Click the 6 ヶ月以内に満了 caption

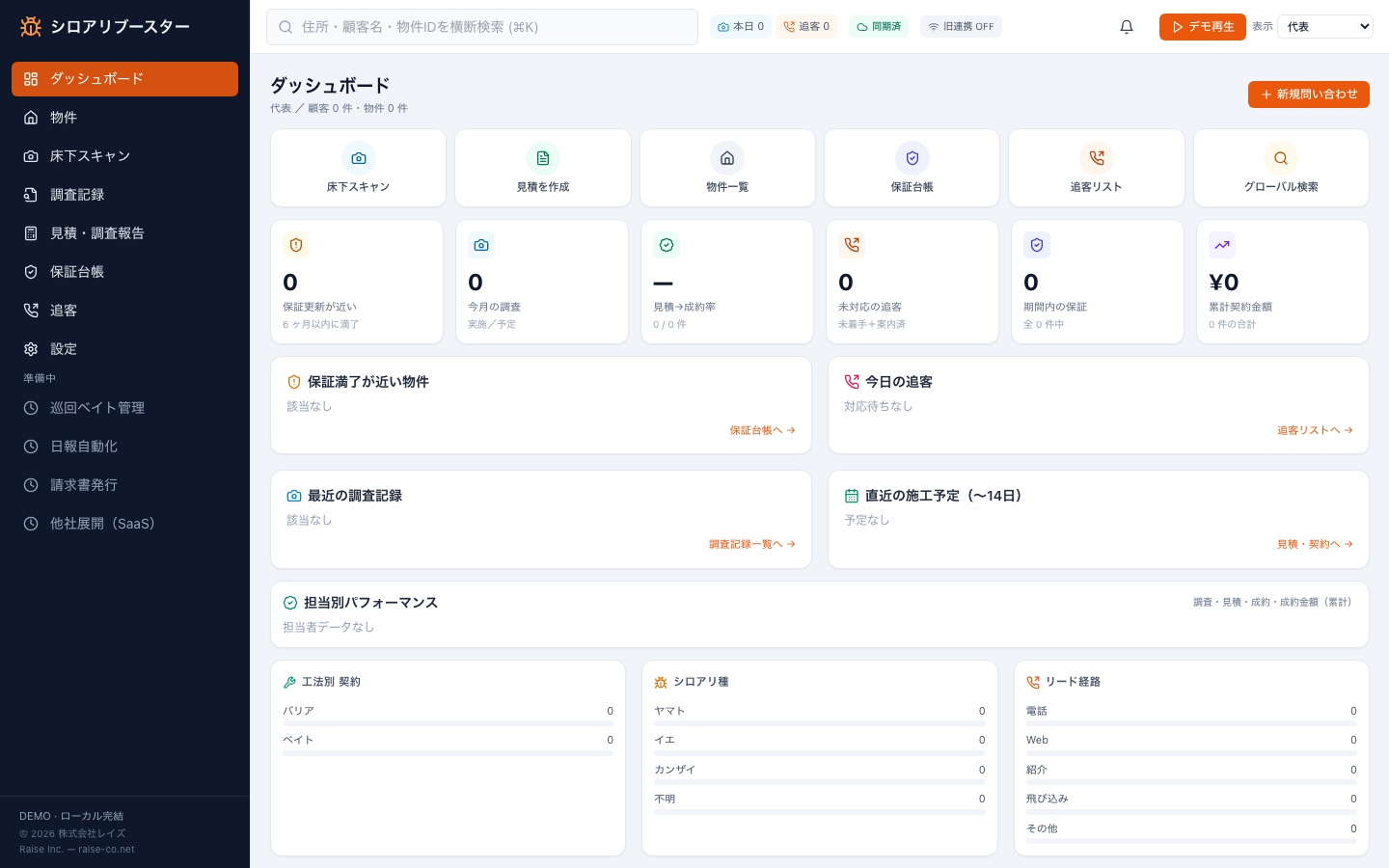320,324
